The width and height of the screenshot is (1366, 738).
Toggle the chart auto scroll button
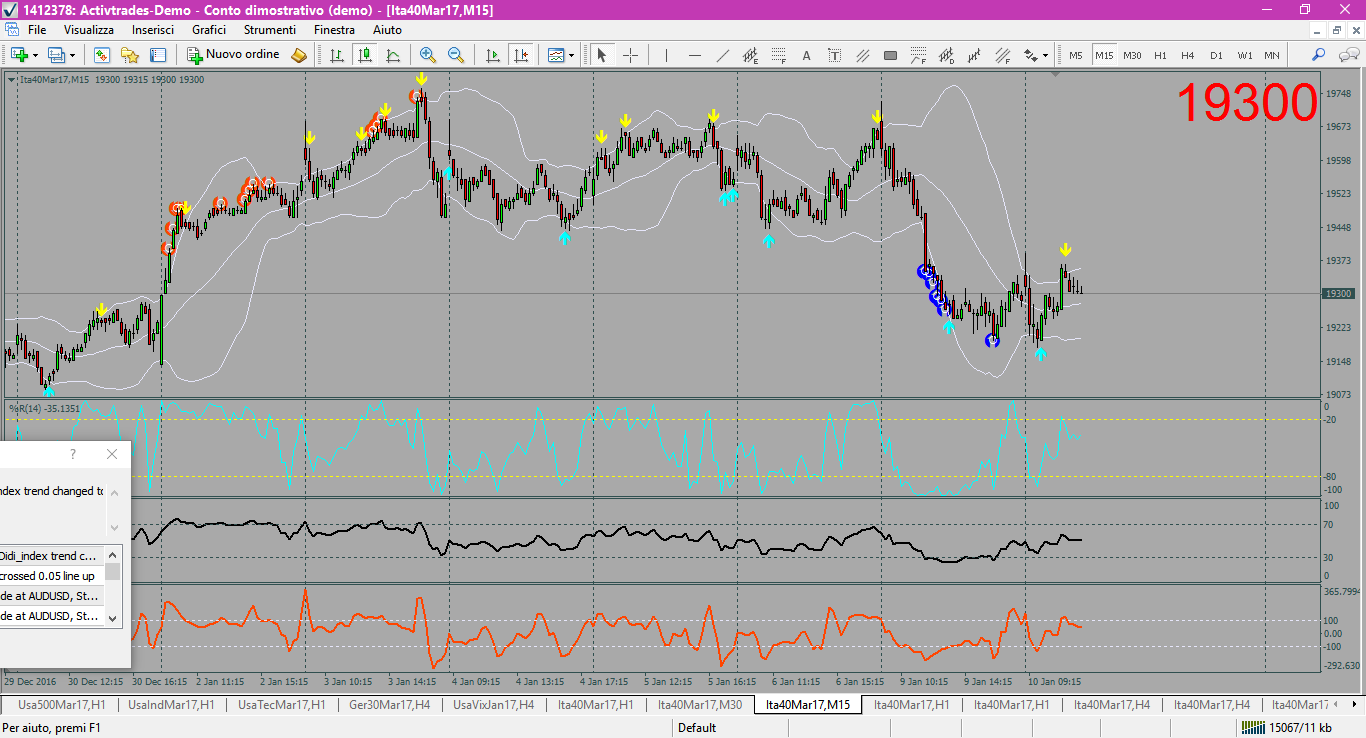[x=492, y=55]
